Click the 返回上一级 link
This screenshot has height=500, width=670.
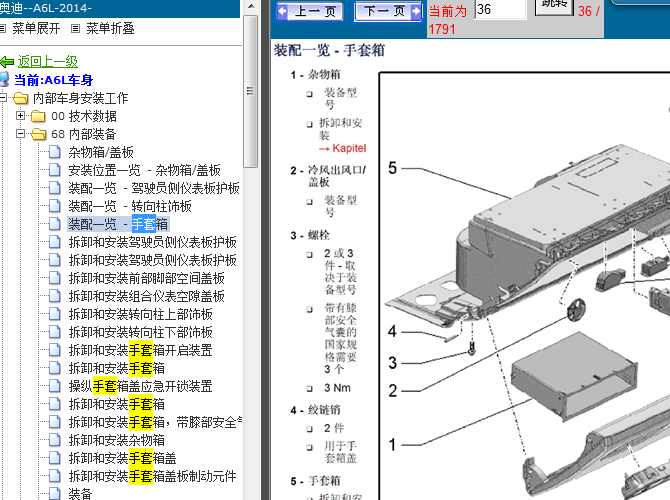47,62
